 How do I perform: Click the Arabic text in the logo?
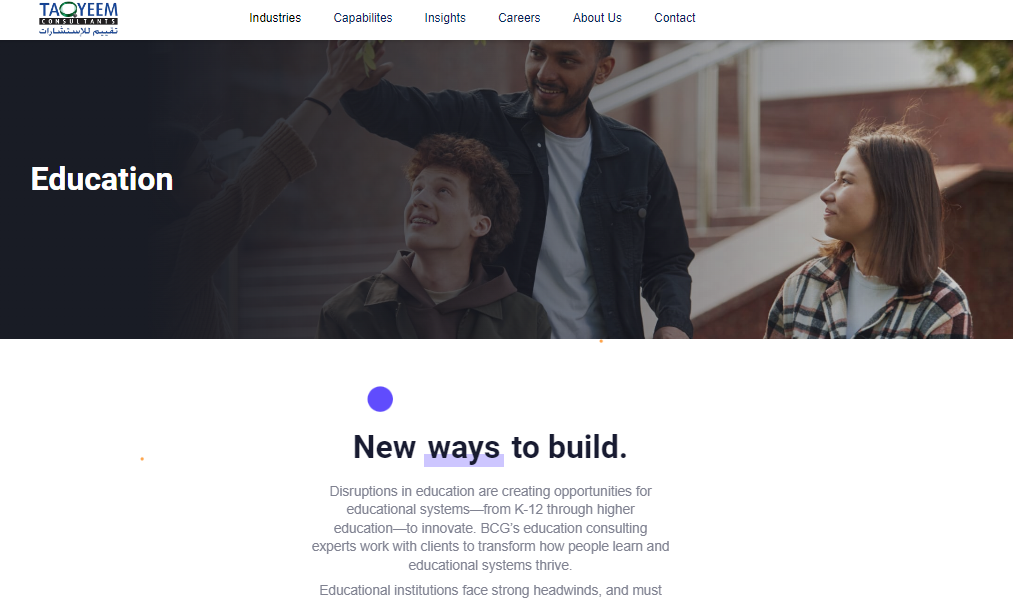click(x=78, y=30)
